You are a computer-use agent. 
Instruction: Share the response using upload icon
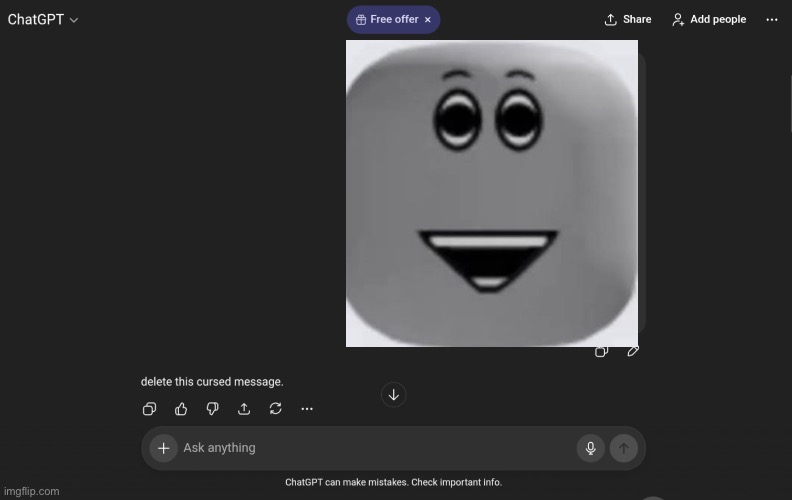(244, 409)
